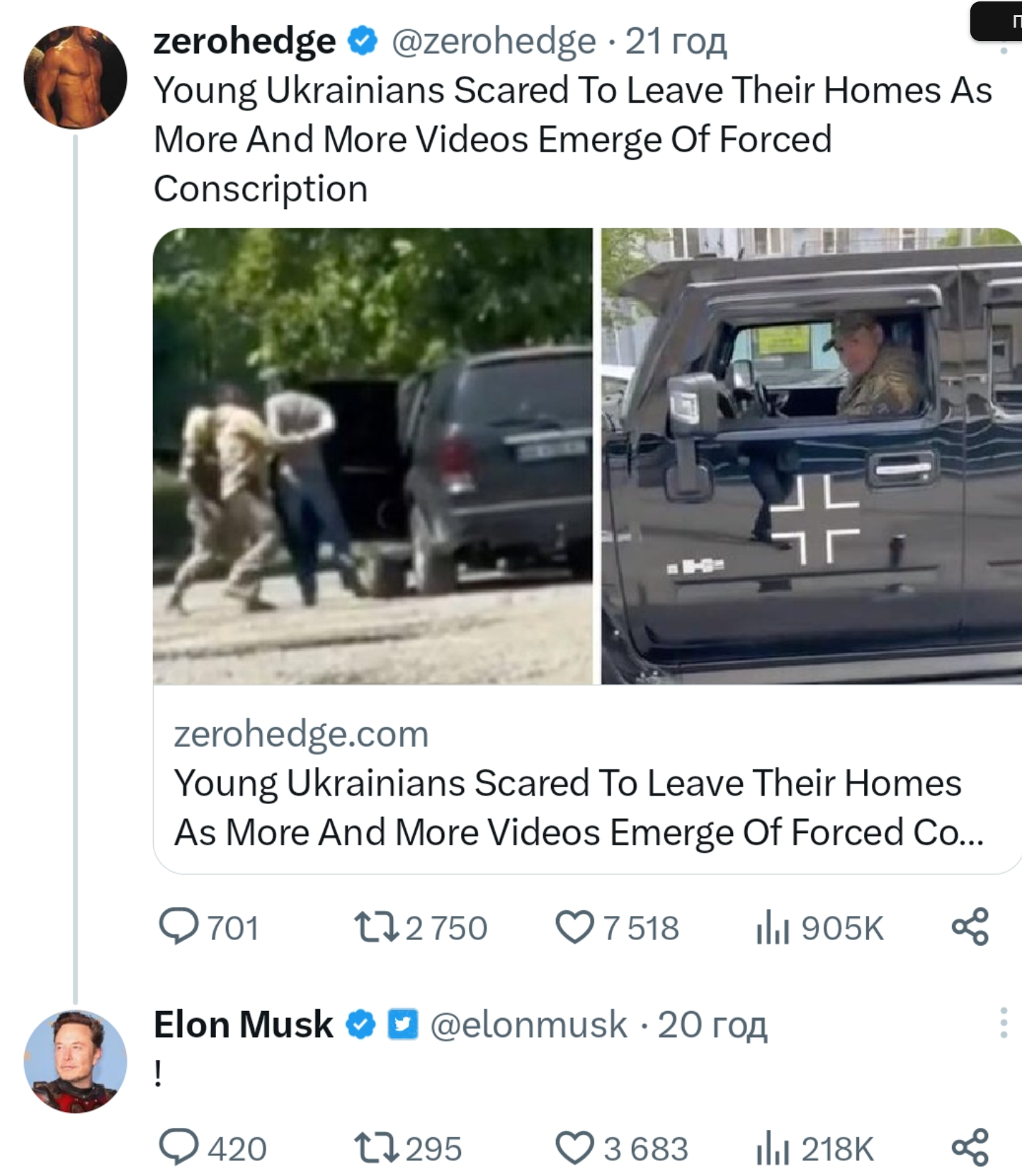1022x1176 pixels.
Task: Retweet Elon Musk's reply
Action: point(376,1148)
